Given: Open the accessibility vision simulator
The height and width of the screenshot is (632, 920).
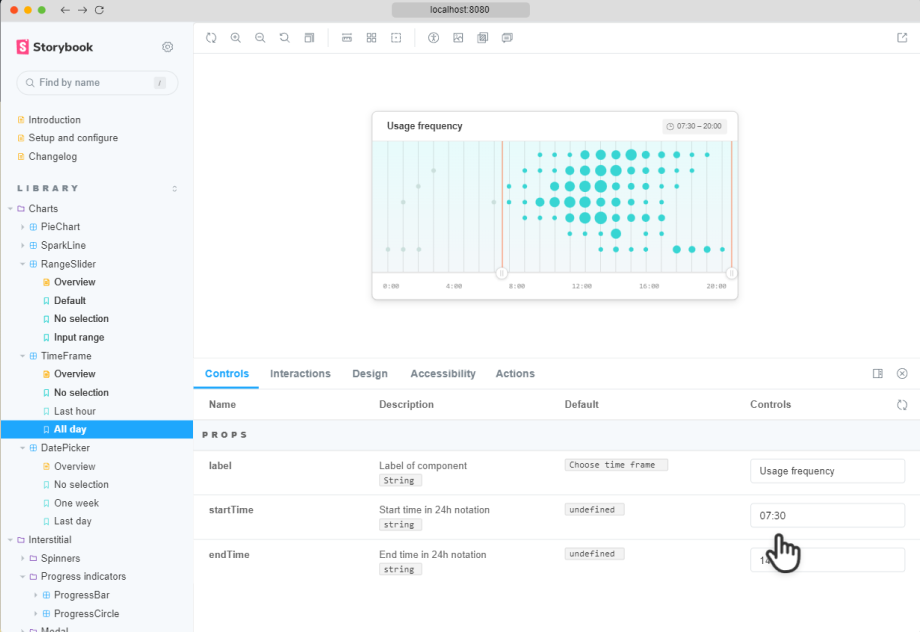Looking at the screenshot, I should 434,38.
